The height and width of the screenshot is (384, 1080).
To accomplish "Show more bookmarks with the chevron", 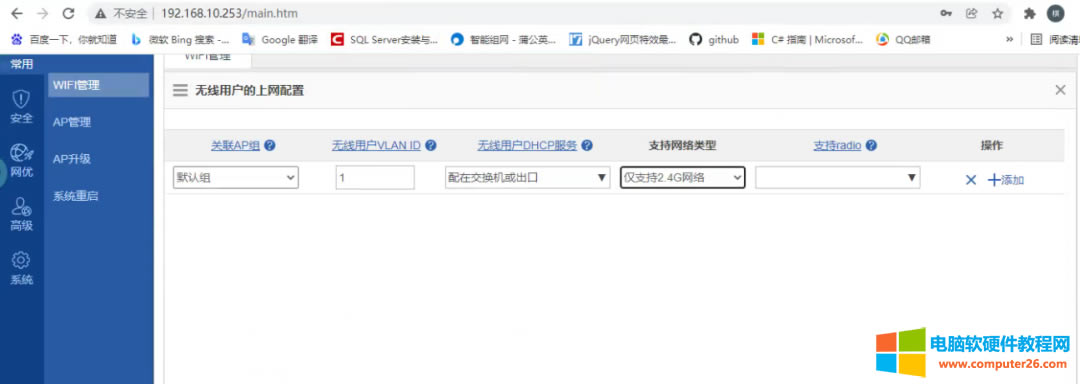I will tap(1009, 40).
